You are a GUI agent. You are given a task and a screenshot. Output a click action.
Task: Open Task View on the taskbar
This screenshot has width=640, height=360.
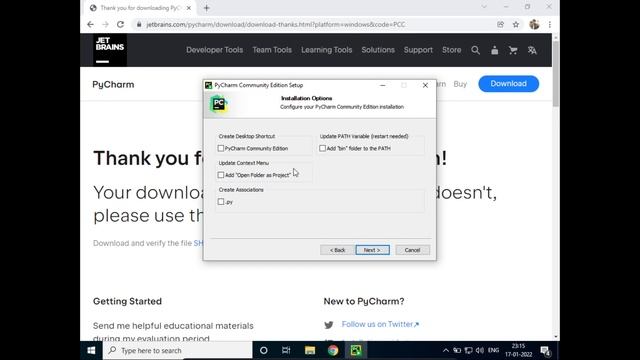click(286, 350)
